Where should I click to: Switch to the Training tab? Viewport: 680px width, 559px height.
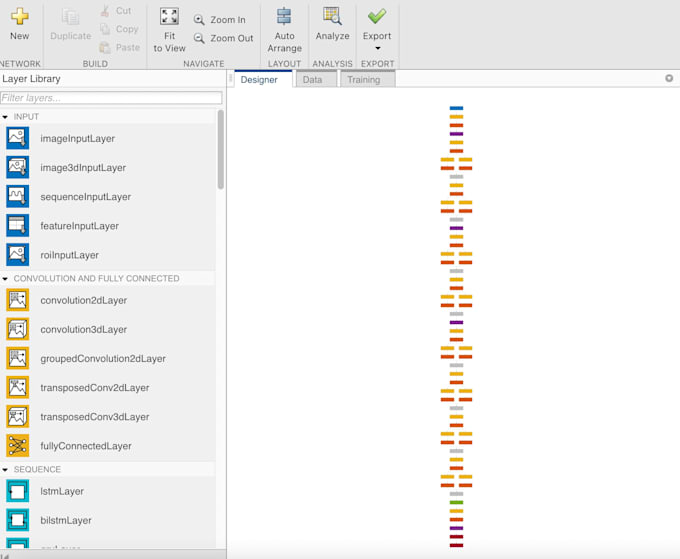pos(363,79)
